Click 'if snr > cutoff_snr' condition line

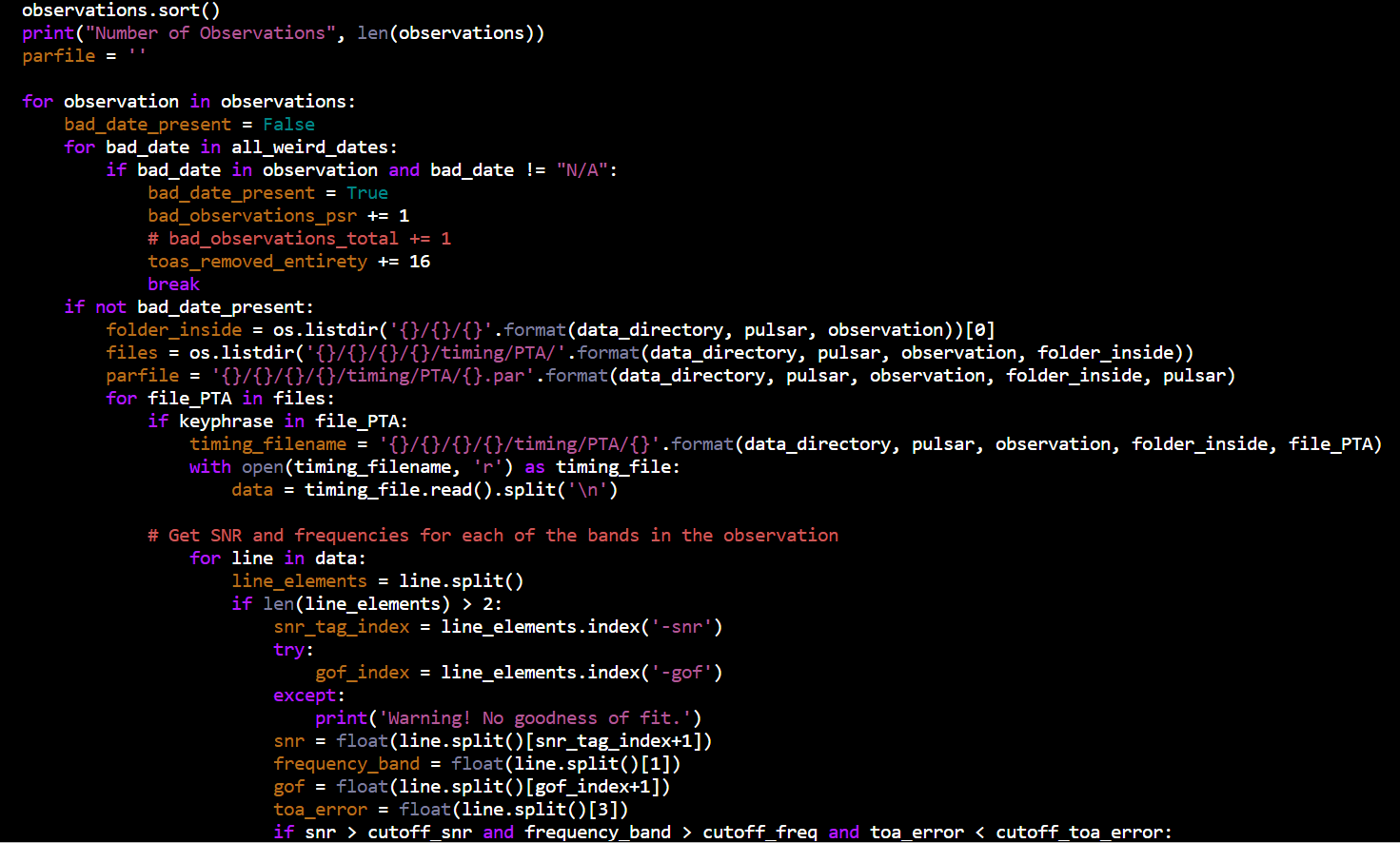[x=722, y=833]
